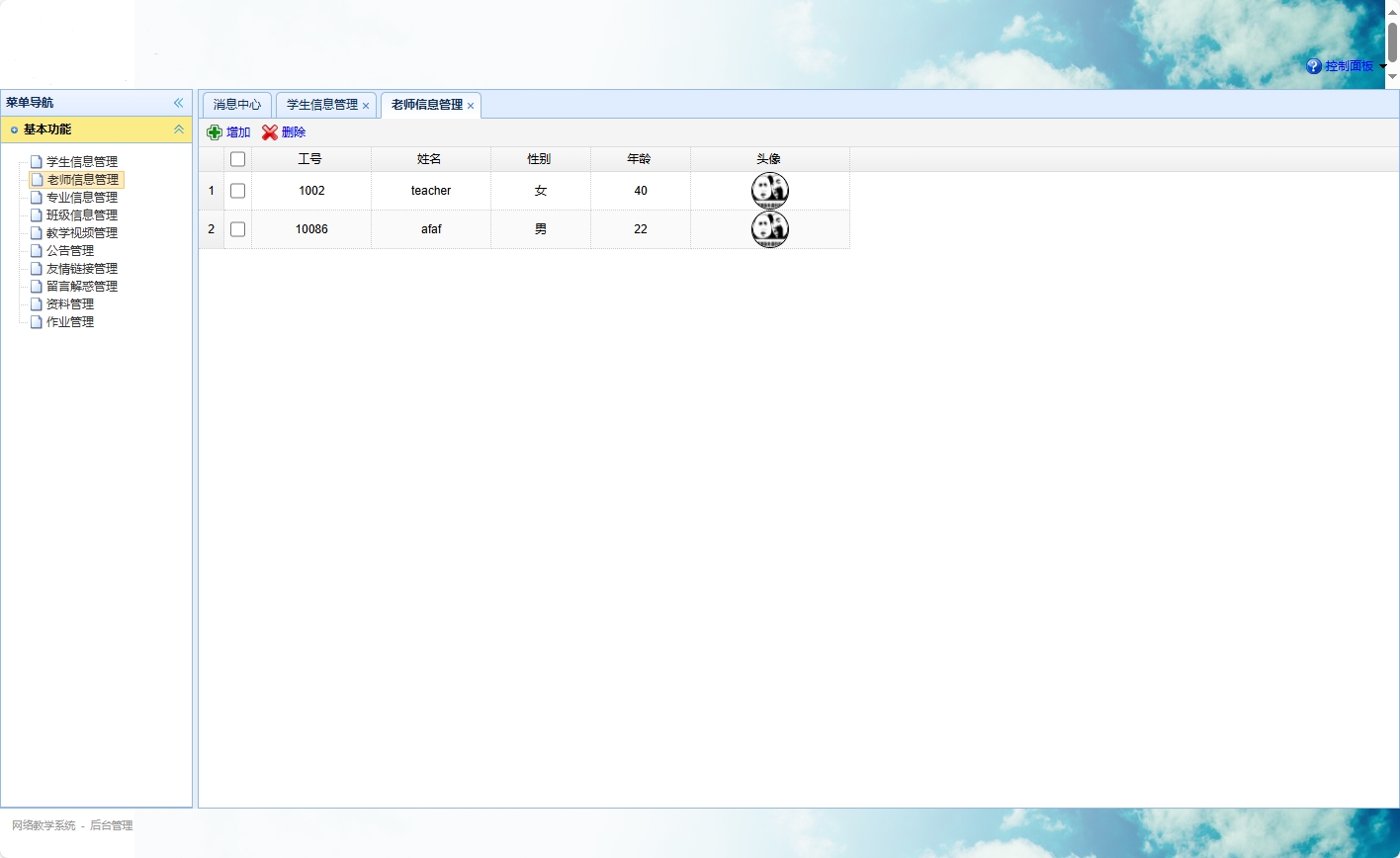
Task: Open 作业管理 in the navigation tree
Action: pos(70,322)
